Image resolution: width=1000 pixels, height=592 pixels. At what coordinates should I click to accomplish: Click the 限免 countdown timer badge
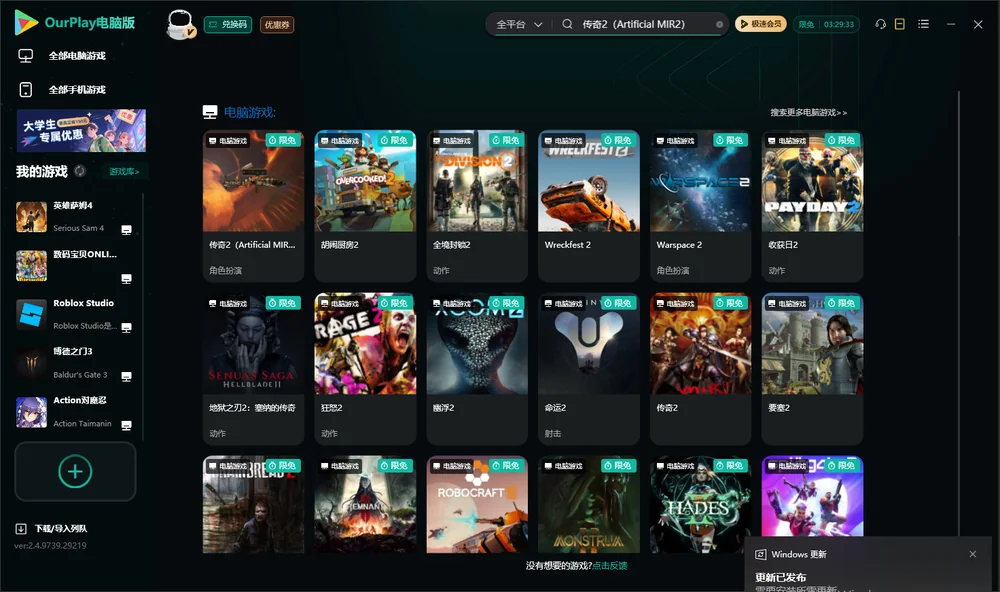826,24
